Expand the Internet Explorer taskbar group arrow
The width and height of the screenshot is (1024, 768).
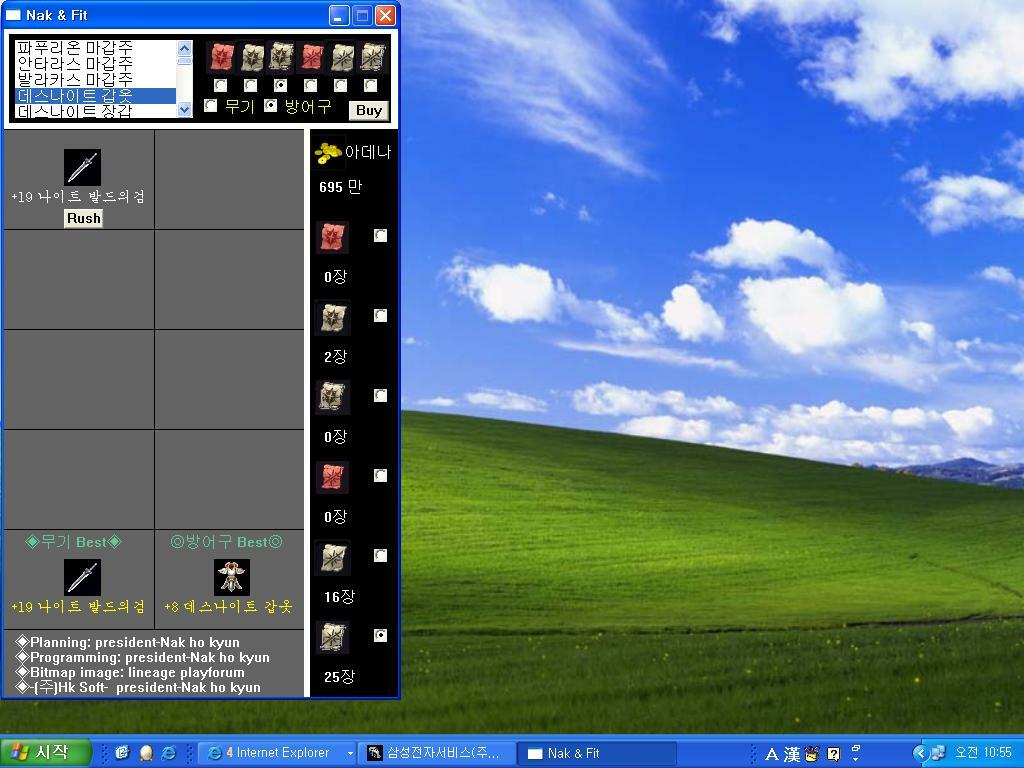(350, 753)
